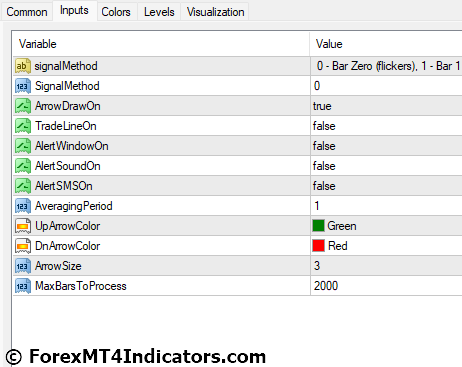462x367 pixels.
Task: Click the integer icon beside AveragingPeriod
Action: coord(23,206)
